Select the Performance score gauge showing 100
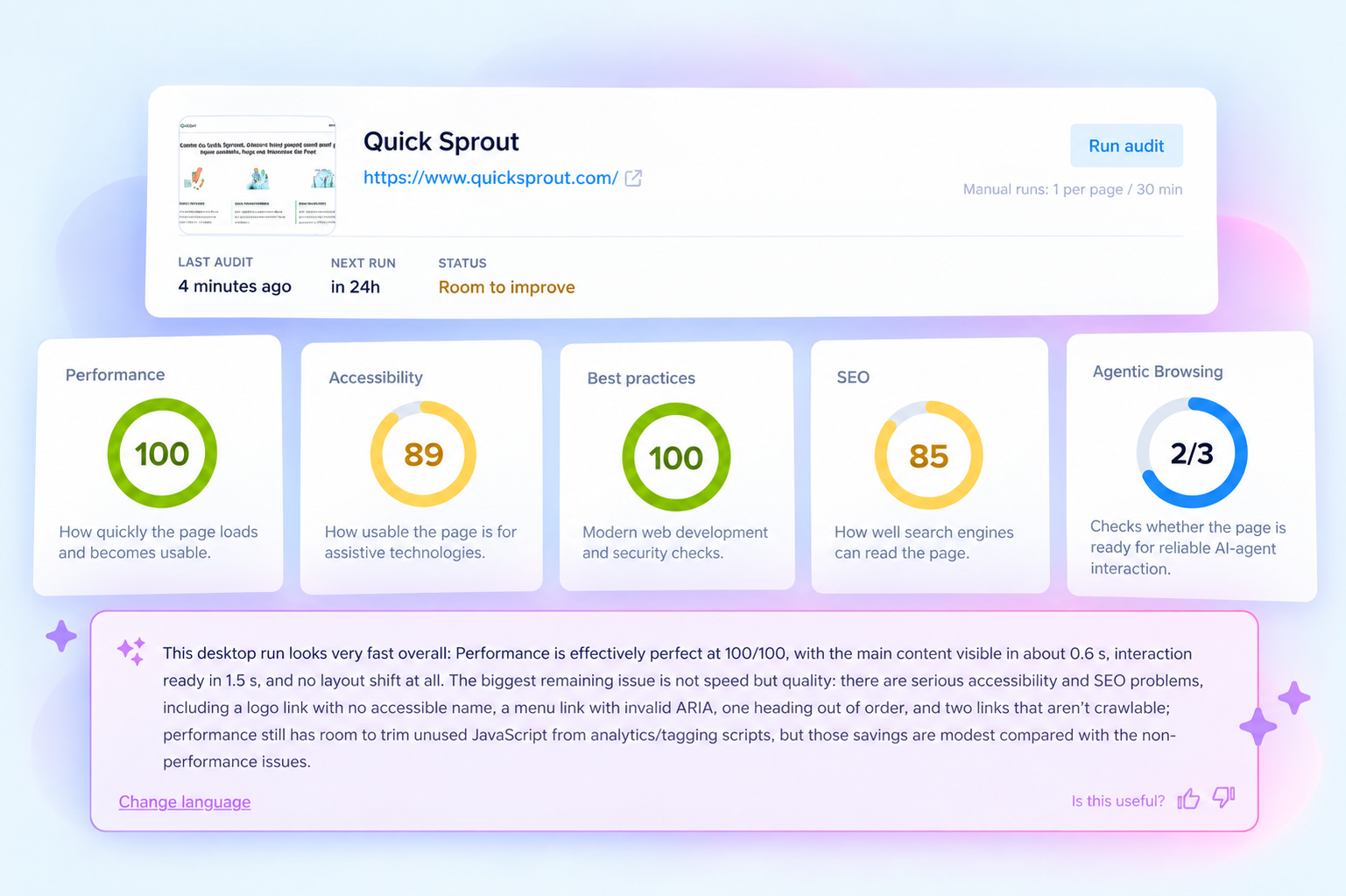The height and width of the screenshot is (896, 1346). pos(162,453)
